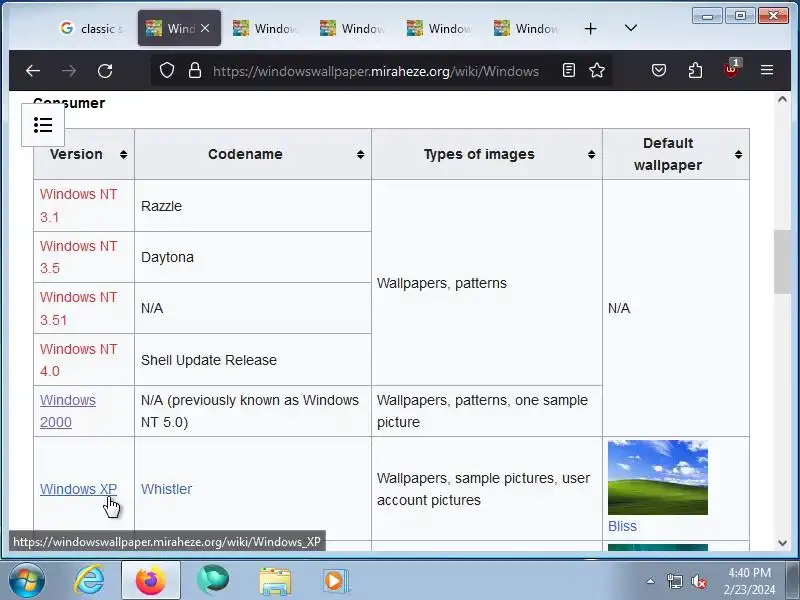Click the page scroll up arrow
Viewport: 800px width, 600px height.
782,100
